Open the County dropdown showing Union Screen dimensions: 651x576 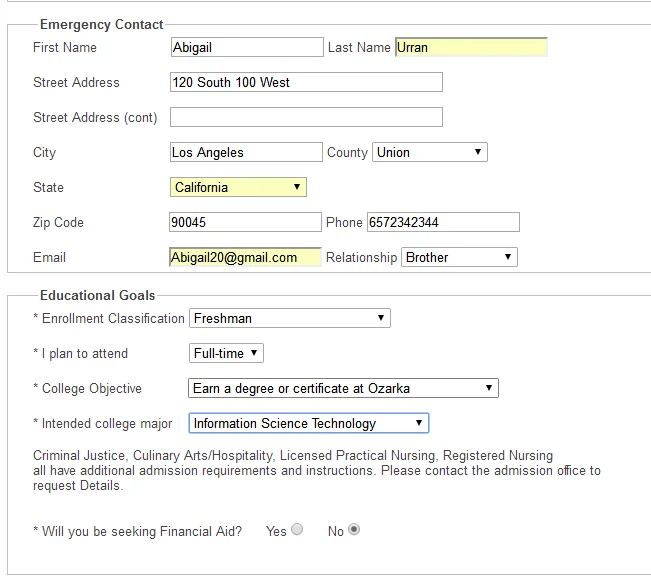(430, 152)
